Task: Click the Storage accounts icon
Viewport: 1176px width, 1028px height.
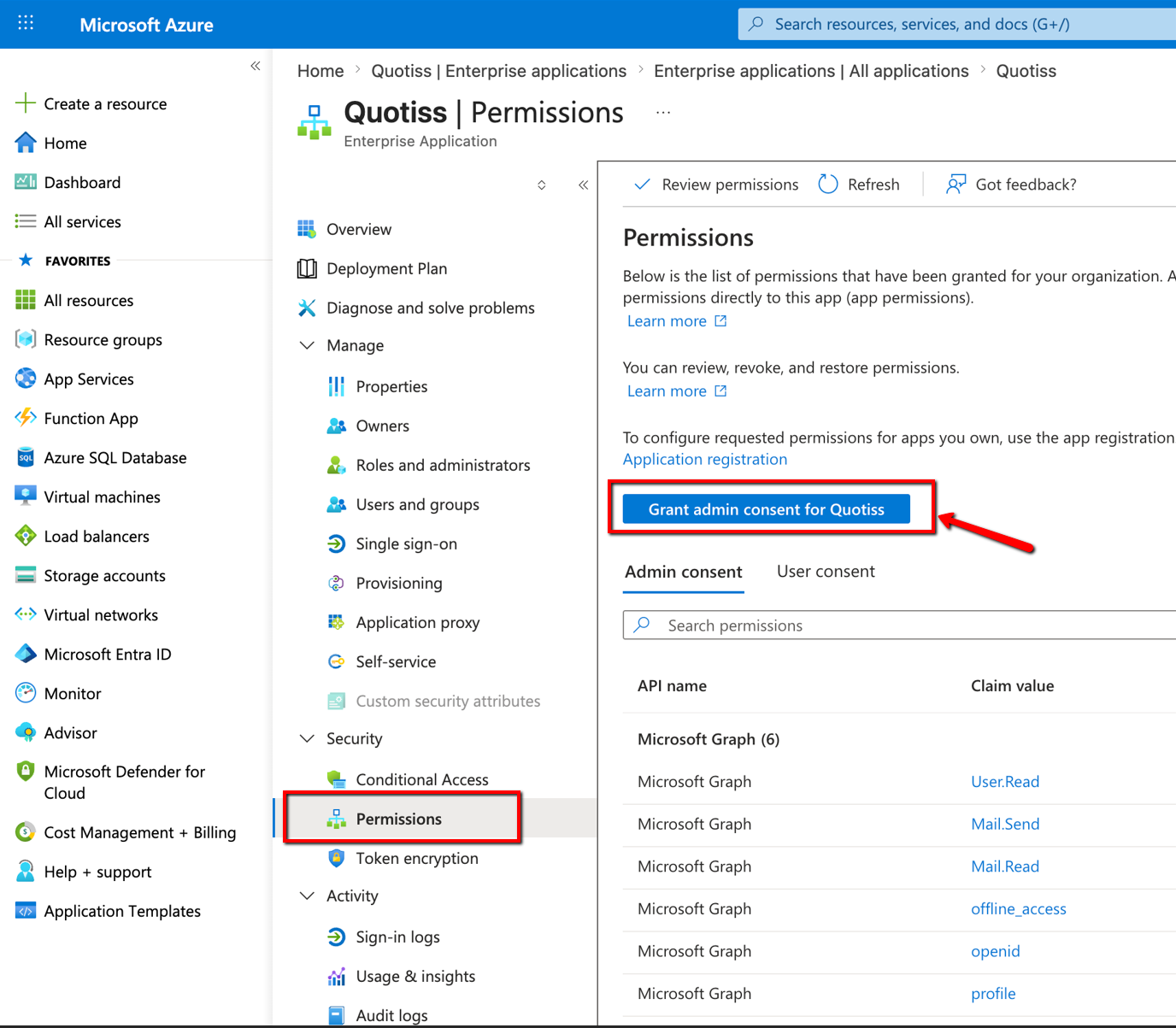Action: pyautogui.click(x=26, y=575)
